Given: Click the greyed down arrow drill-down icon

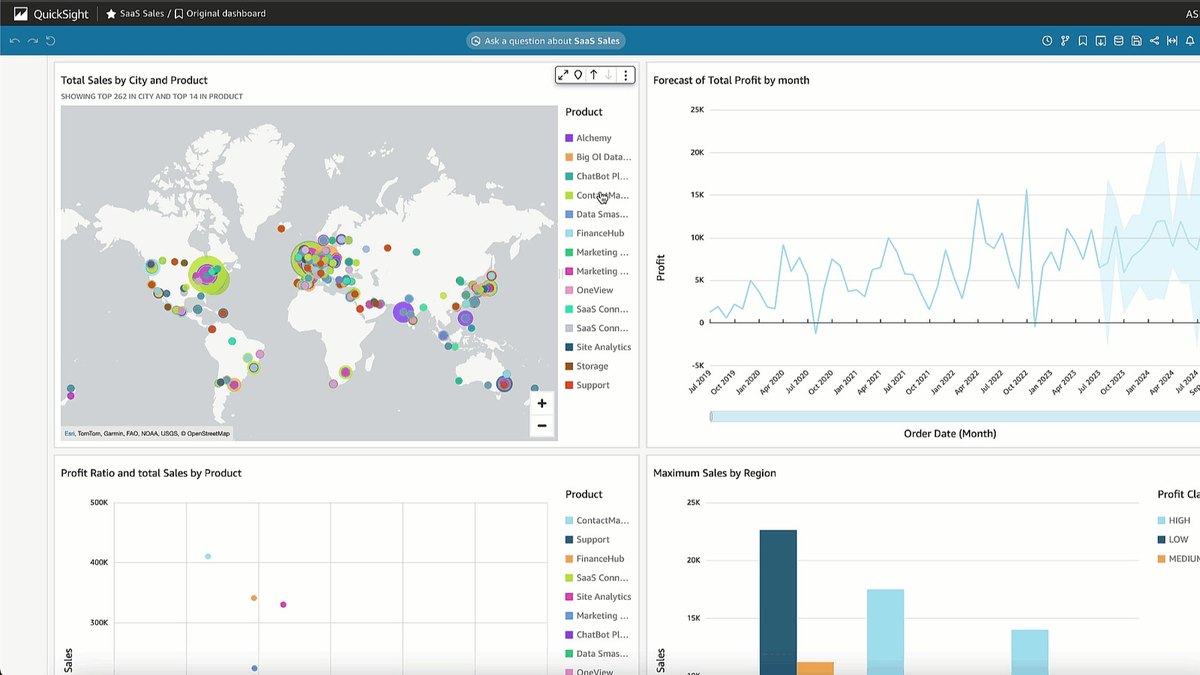Looking at the screenshot, I should tap(608, 75).
